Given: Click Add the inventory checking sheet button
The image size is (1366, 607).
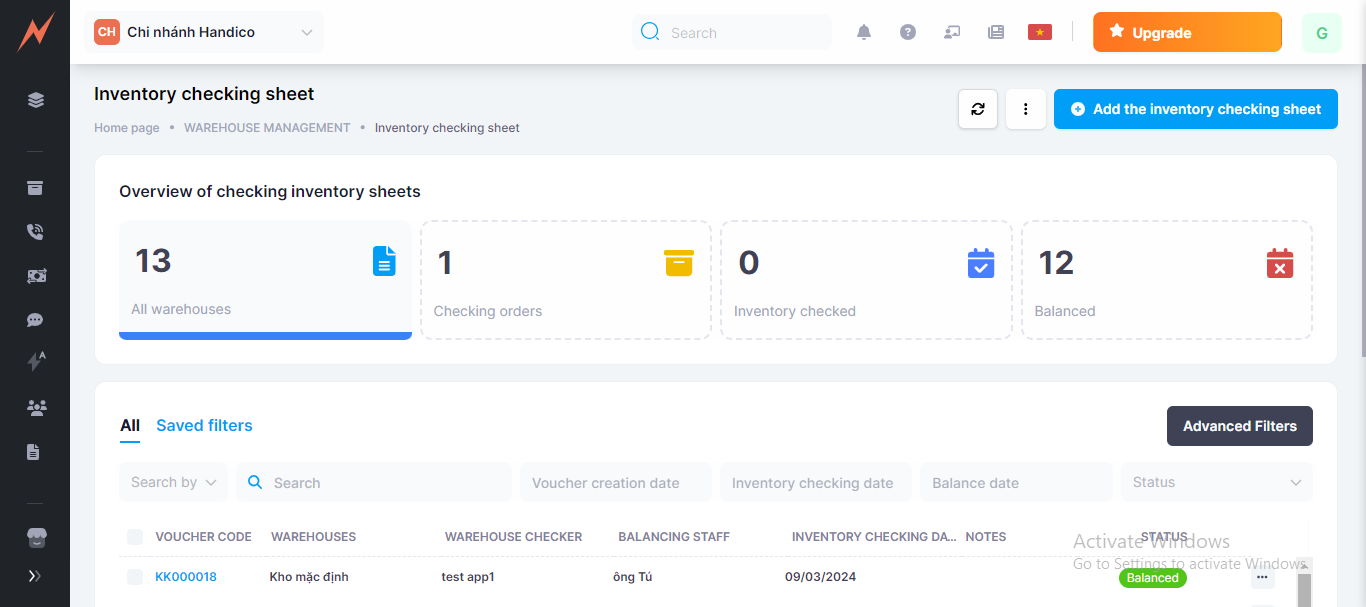Looking at the screenshot, I should tap(1195, 109).
